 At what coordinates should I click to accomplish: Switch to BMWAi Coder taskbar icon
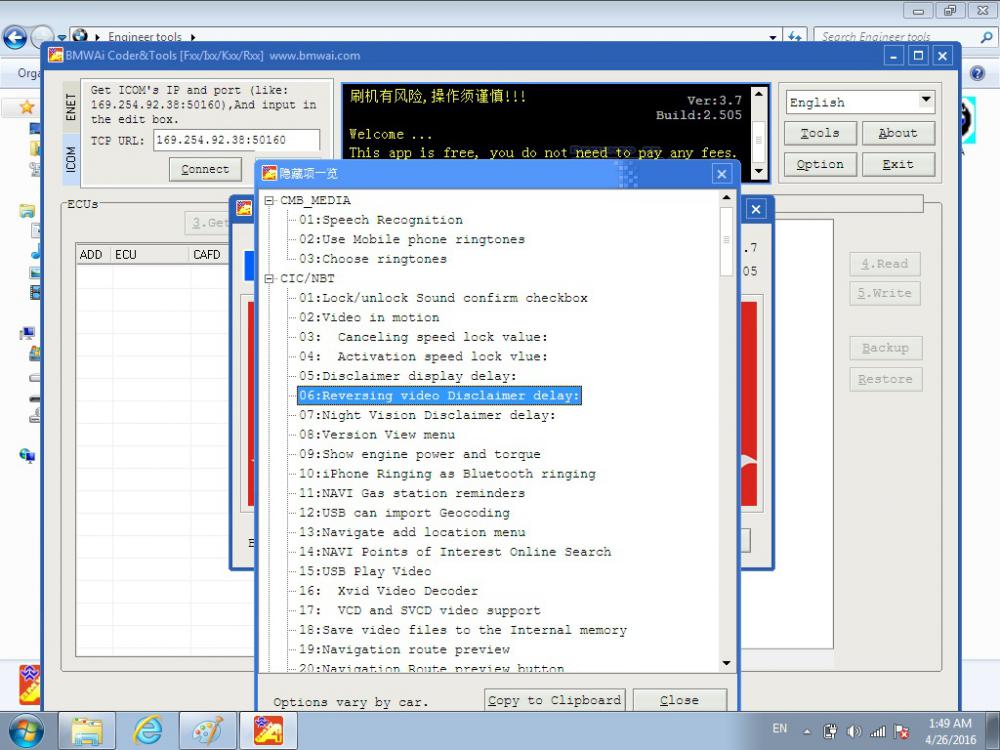[x=267, y=730]
